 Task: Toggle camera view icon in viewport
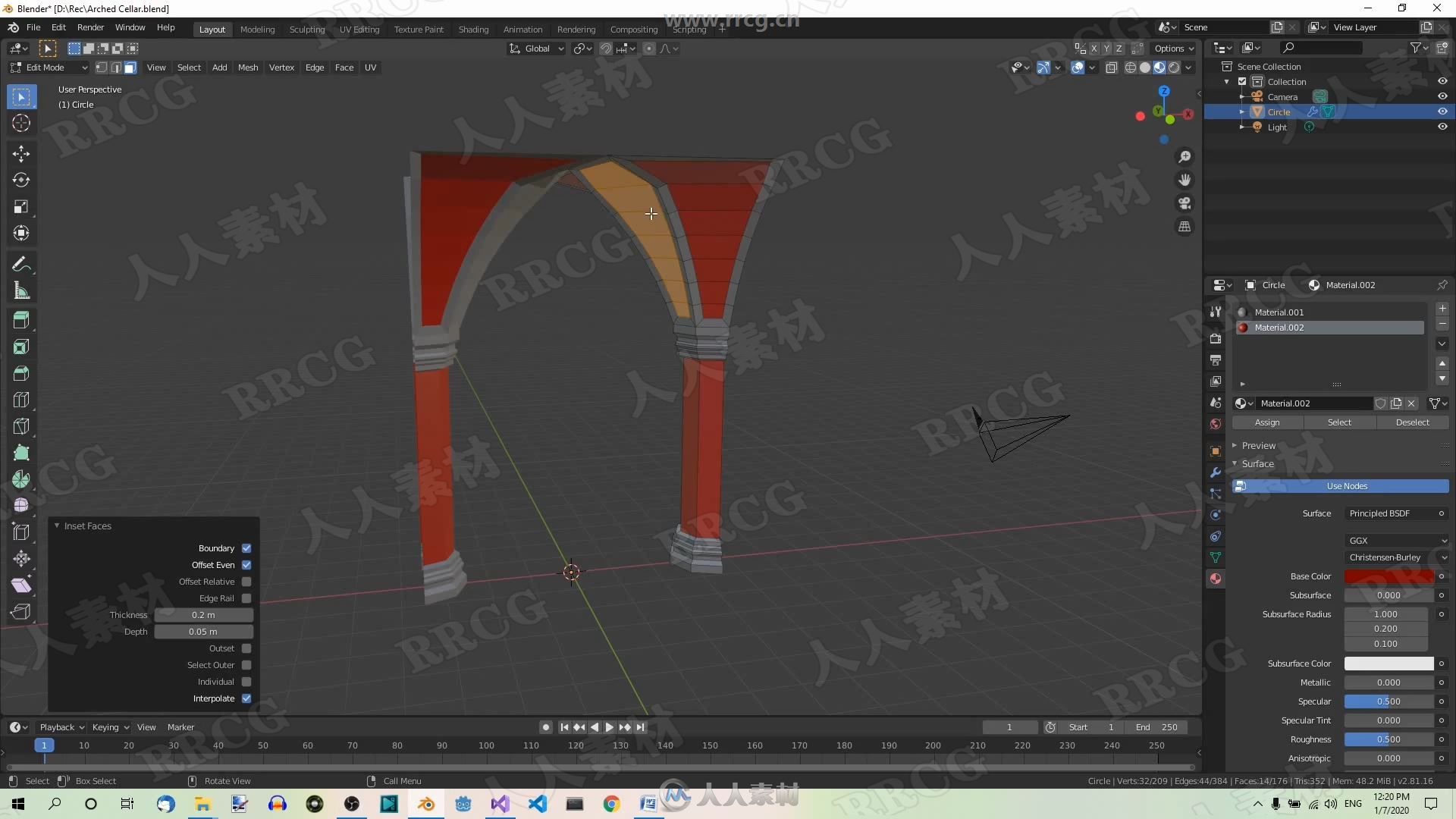click(1185, 203)
